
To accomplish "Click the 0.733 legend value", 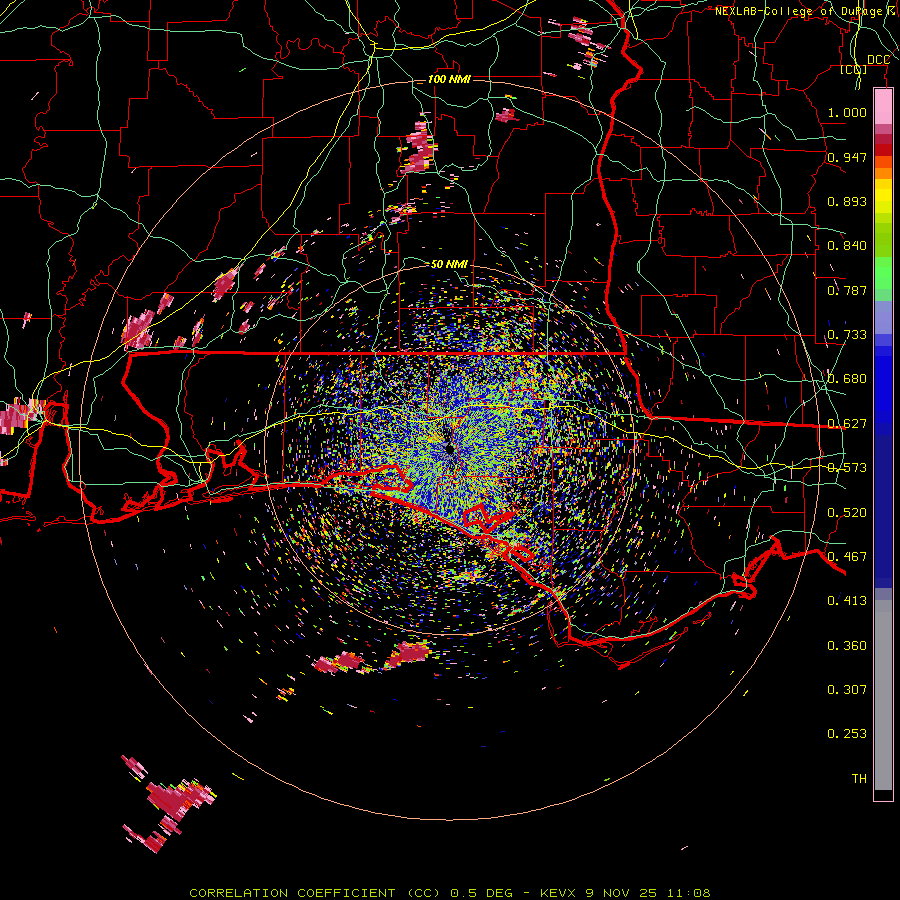I will click(x=847, y=335).
